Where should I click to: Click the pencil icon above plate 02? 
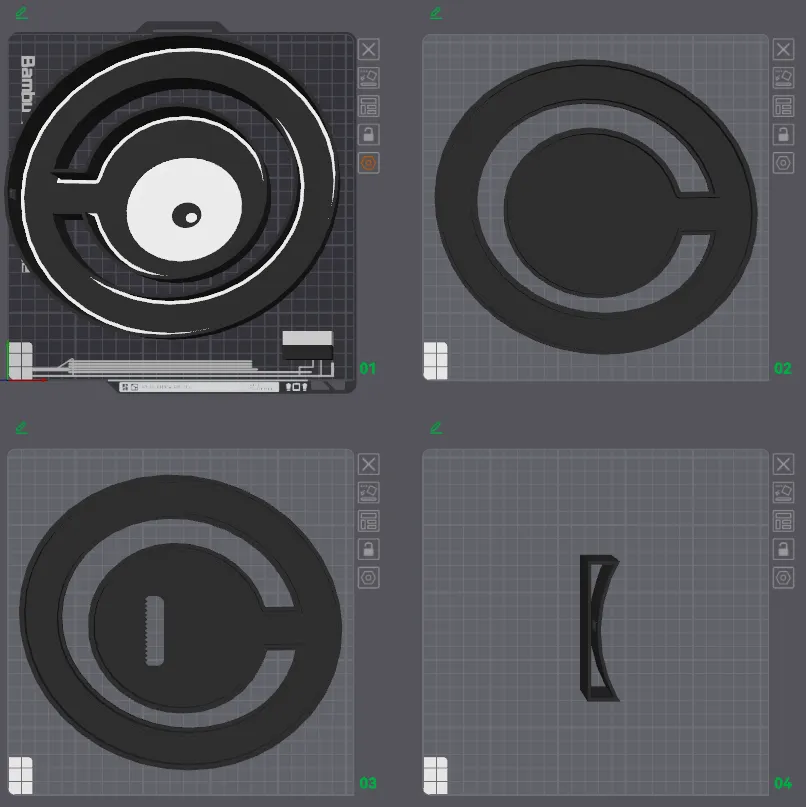coord(436,13)
